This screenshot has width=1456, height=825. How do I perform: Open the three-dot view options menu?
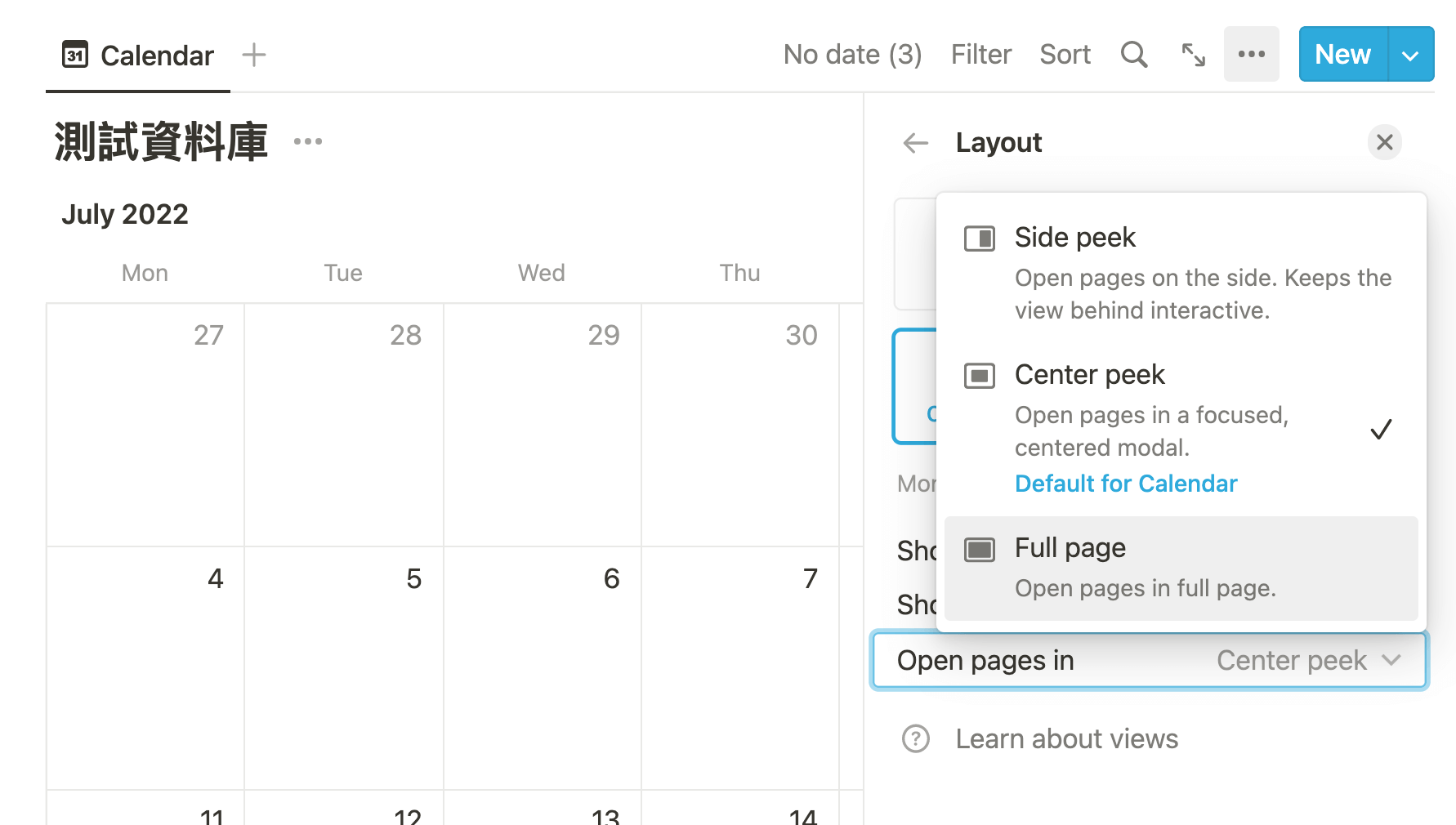coord(1251,54)
